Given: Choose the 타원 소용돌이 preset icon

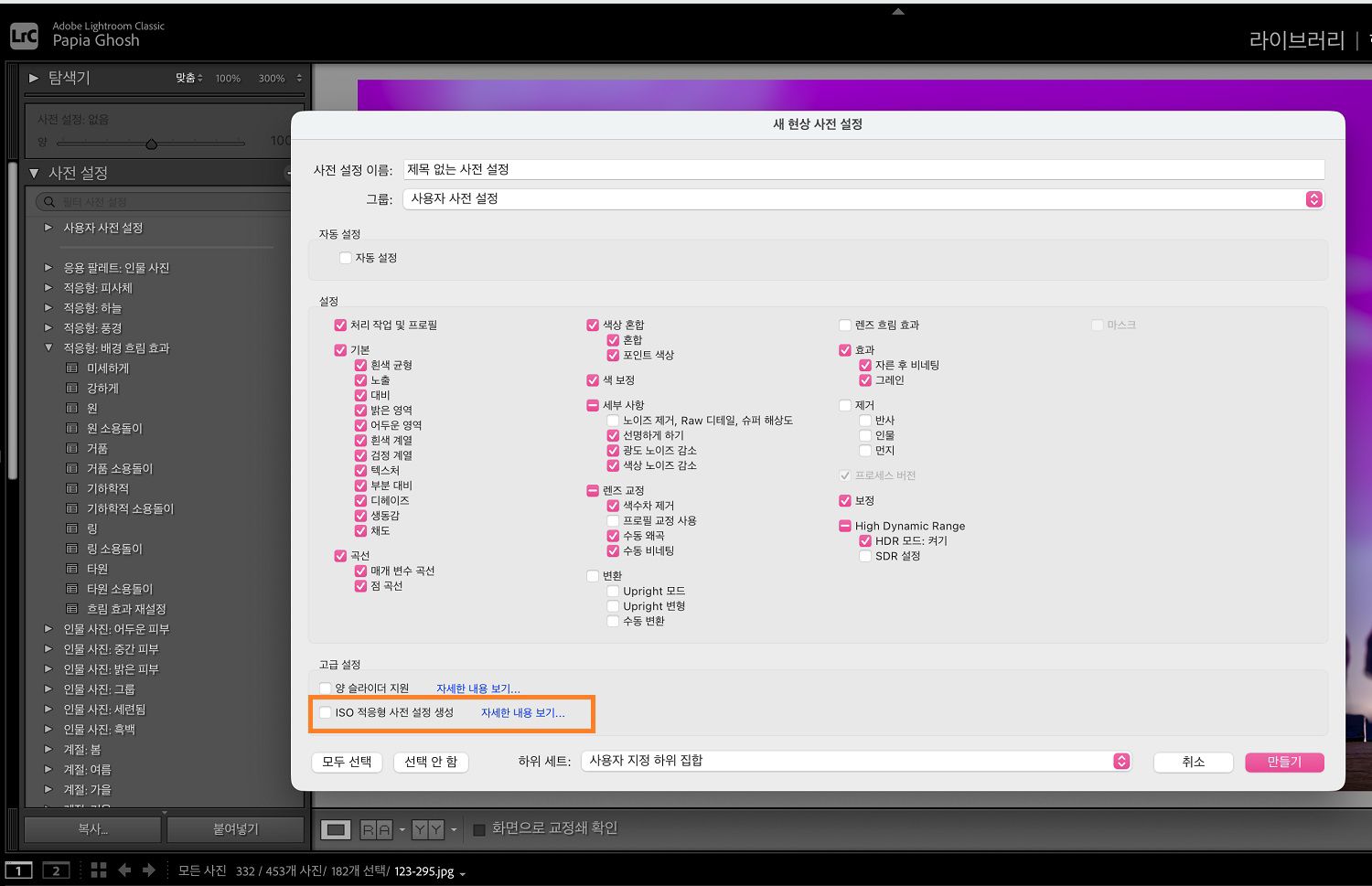Looking at the screenshot, I should [x=71, y=590].
